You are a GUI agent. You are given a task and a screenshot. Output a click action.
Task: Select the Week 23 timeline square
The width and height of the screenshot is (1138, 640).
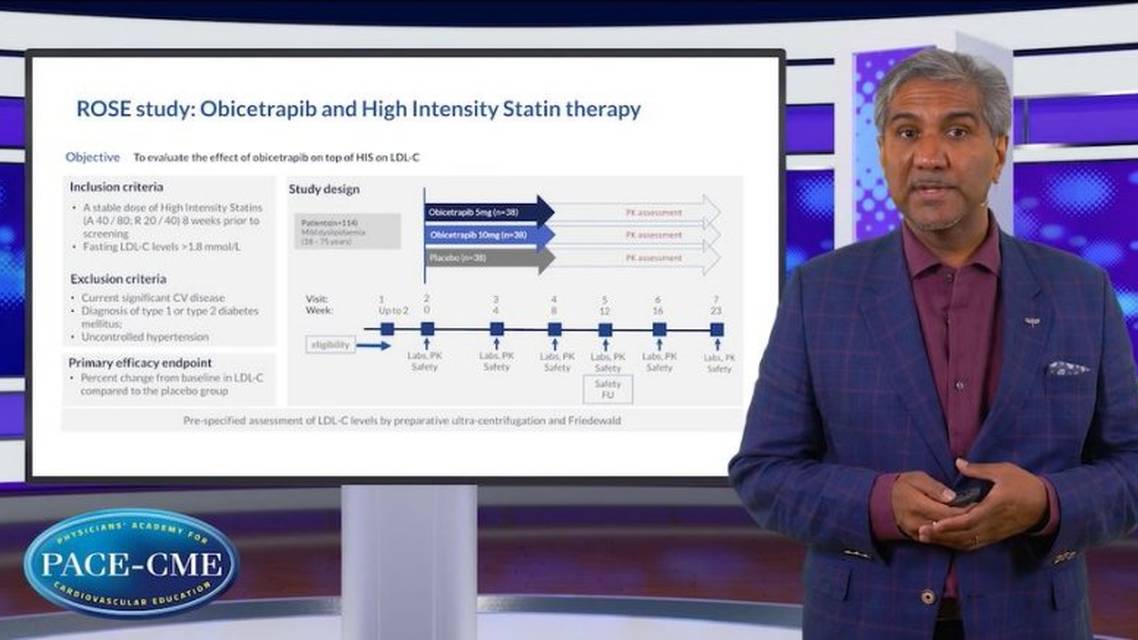point(717,328)
